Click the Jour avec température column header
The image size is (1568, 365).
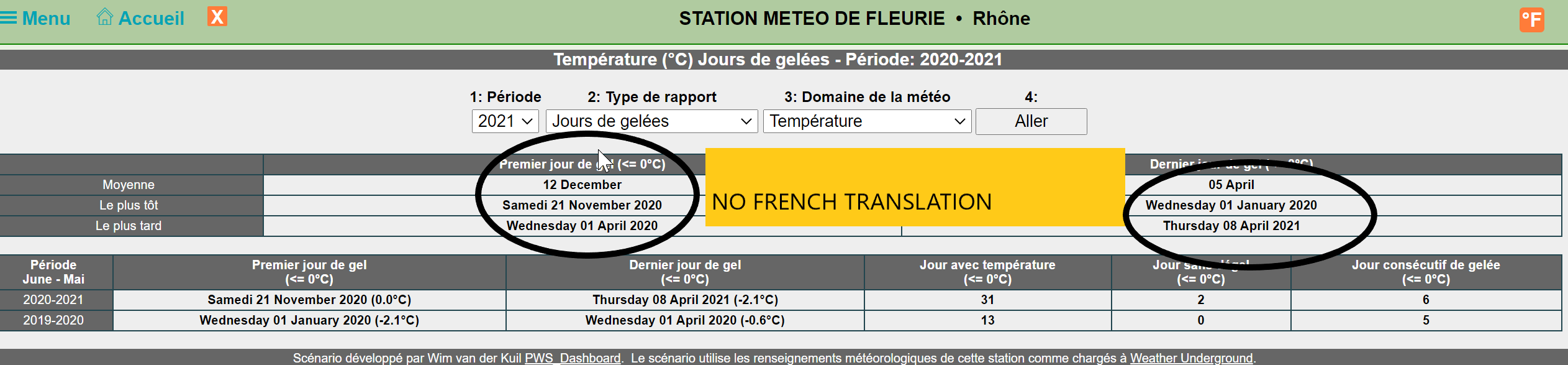[x=987, y=272]
